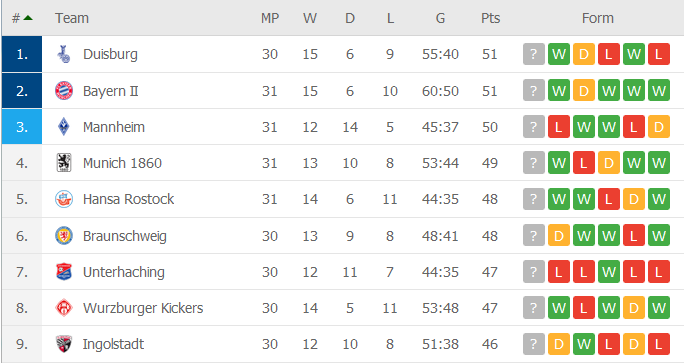Click the Bayern II club logo
The width and height of the screenshot is (686, 364).
[x=64, y=91]
